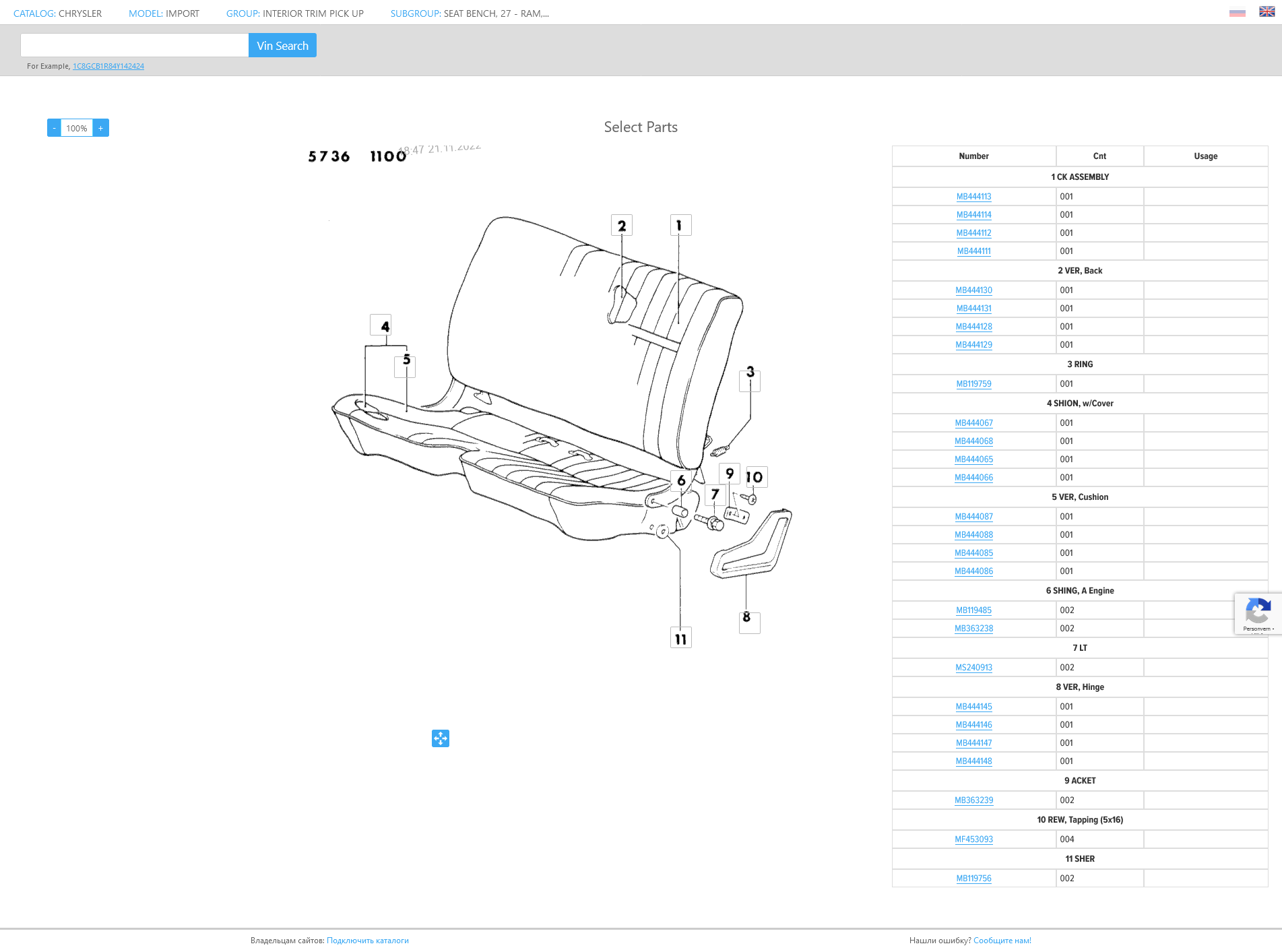Click the blue move/pan diagram icon
This screenshot has width=1282, height=952.
pyautogui.click(x=441, y=738)
